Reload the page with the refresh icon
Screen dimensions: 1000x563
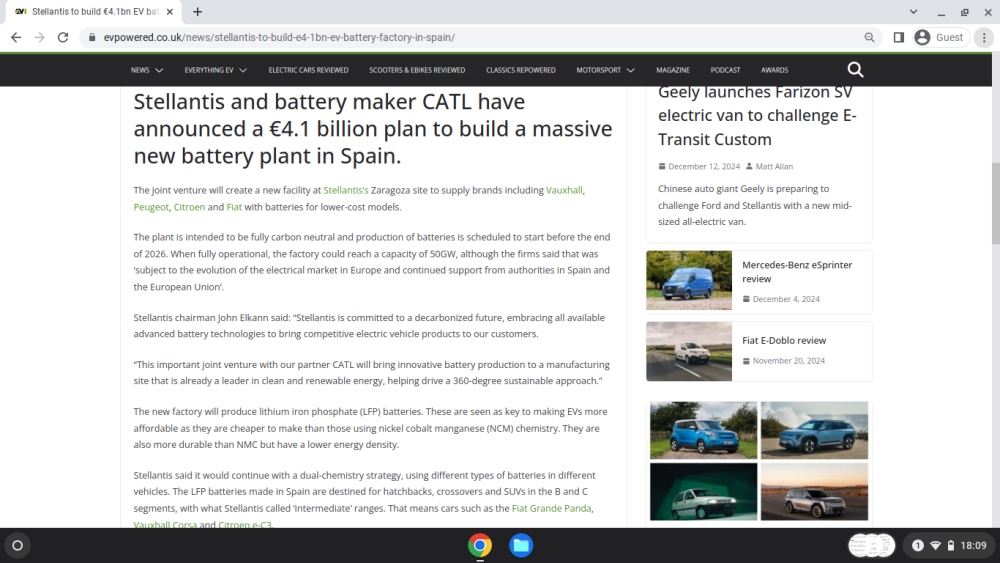[x=62, y=38]
